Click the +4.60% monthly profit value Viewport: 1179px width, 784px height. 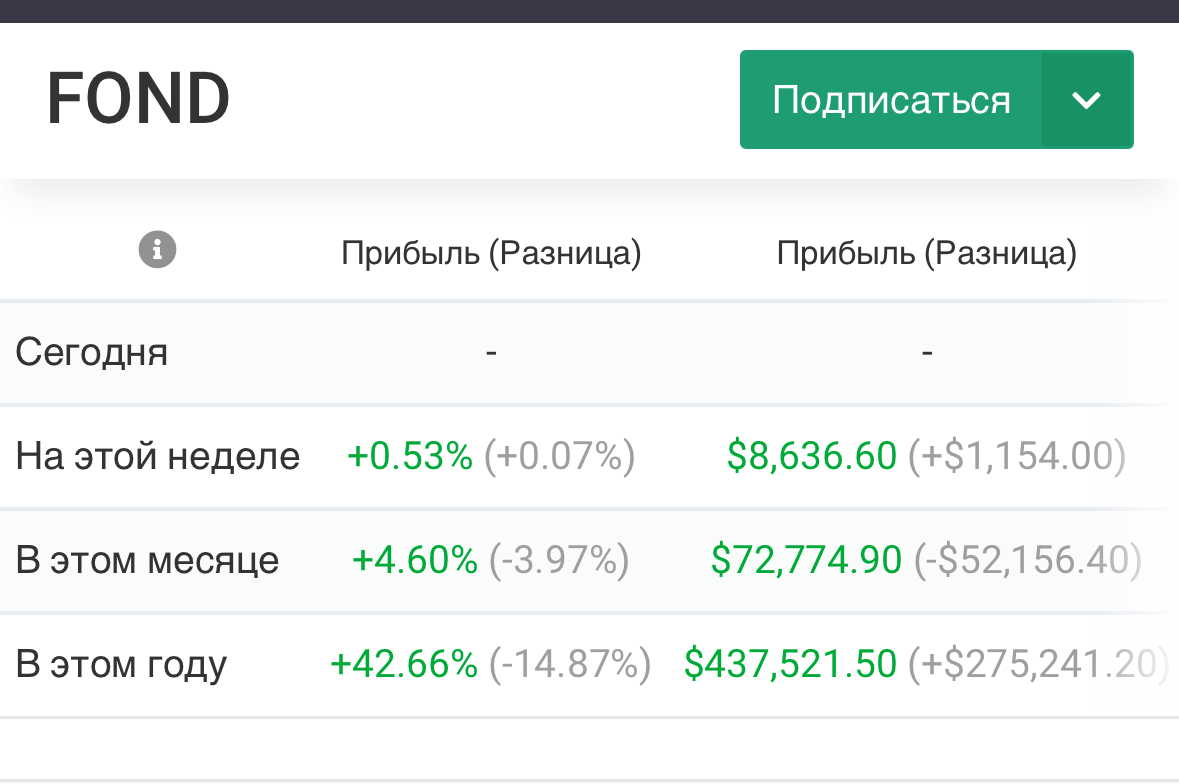[x=415, y=560]
